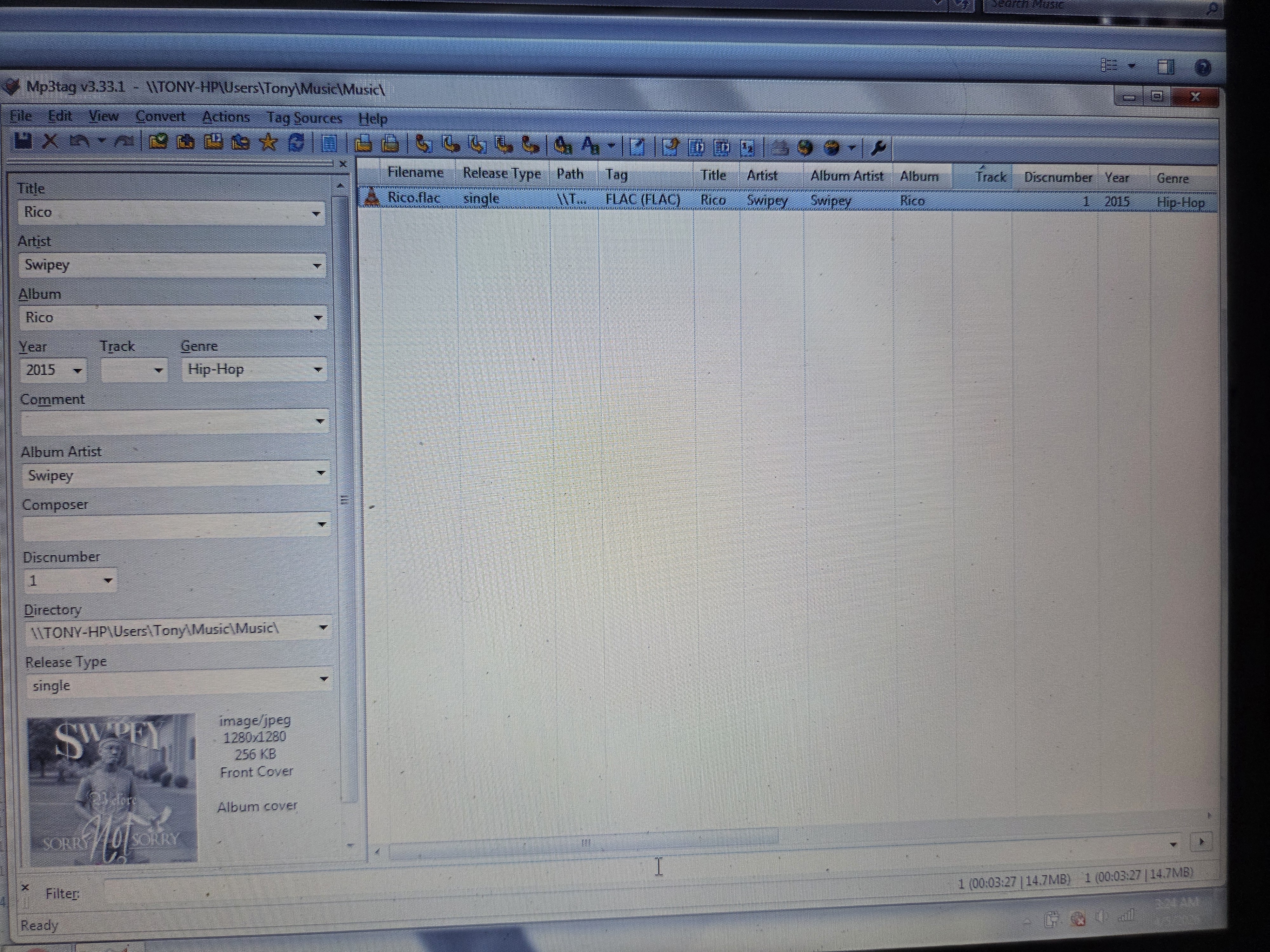The width and height of the screenshot is (1270, 952).
Task: Open the Convert menu
Action: (160, 116)
